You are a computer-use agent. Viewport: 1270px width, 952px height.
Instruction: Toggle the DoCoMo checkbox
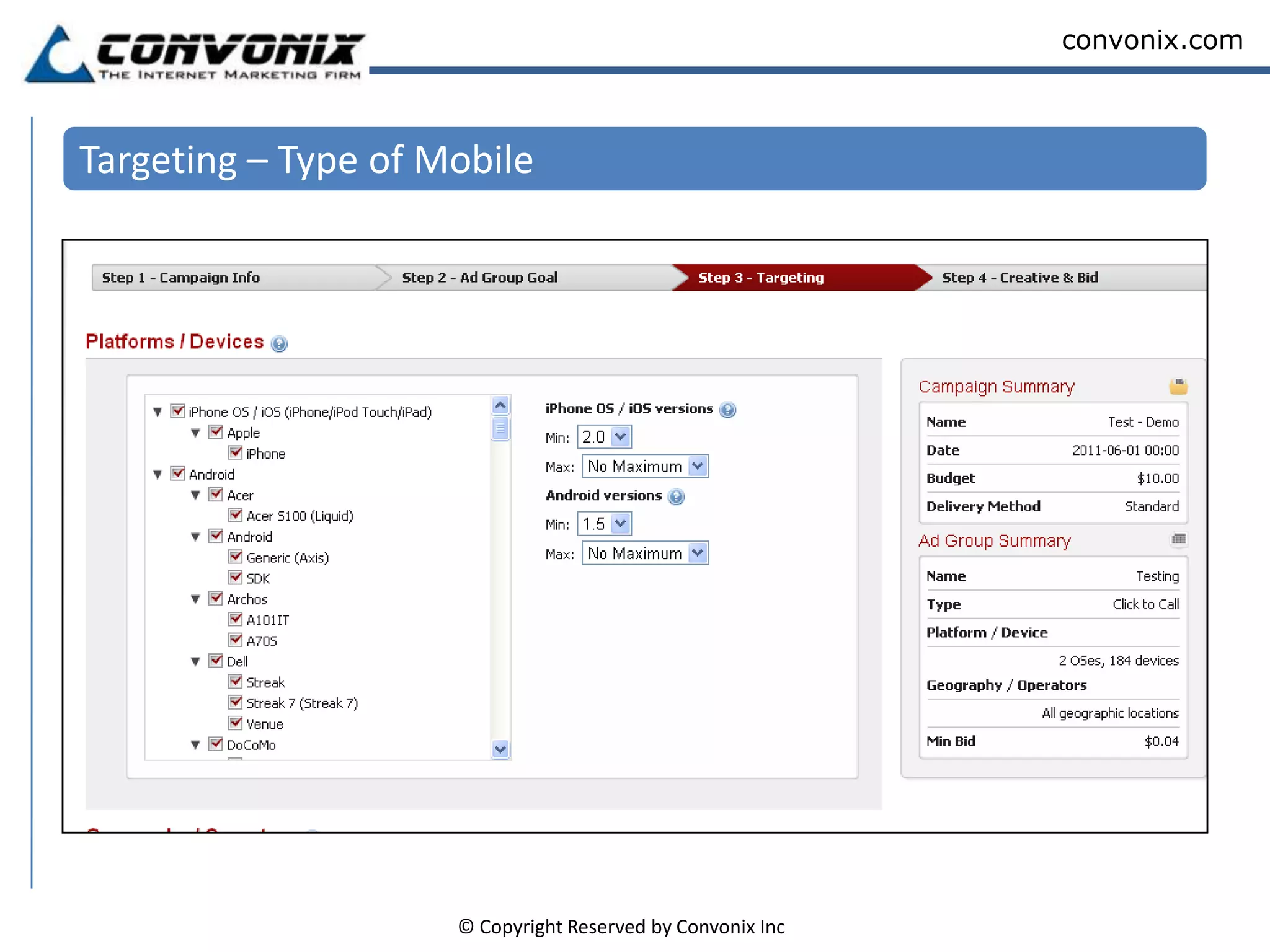pos(216,744)
